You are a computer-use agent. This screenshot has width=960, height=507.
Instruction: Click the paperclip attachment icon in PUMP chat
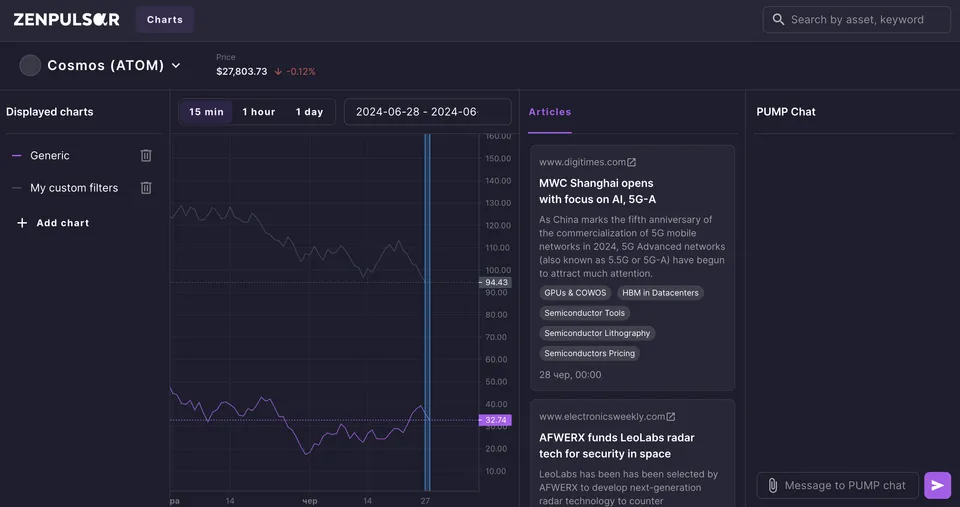[x=773, y=486]
